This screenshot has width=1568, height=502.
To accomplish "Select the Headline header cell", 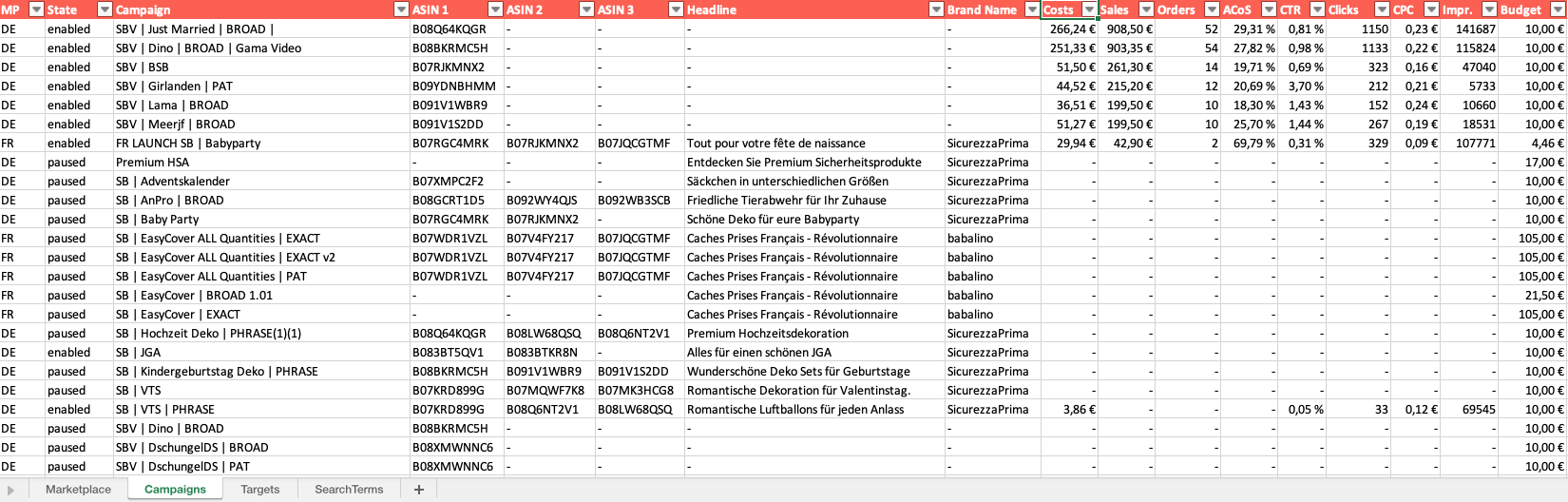I will (x=814, y=10).
